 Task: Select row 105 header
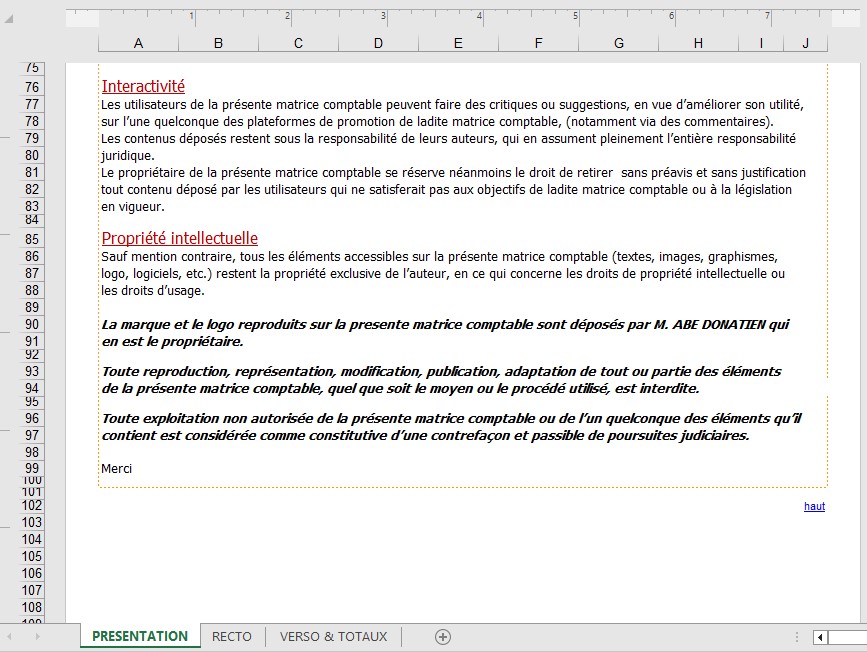click(32, 556)
